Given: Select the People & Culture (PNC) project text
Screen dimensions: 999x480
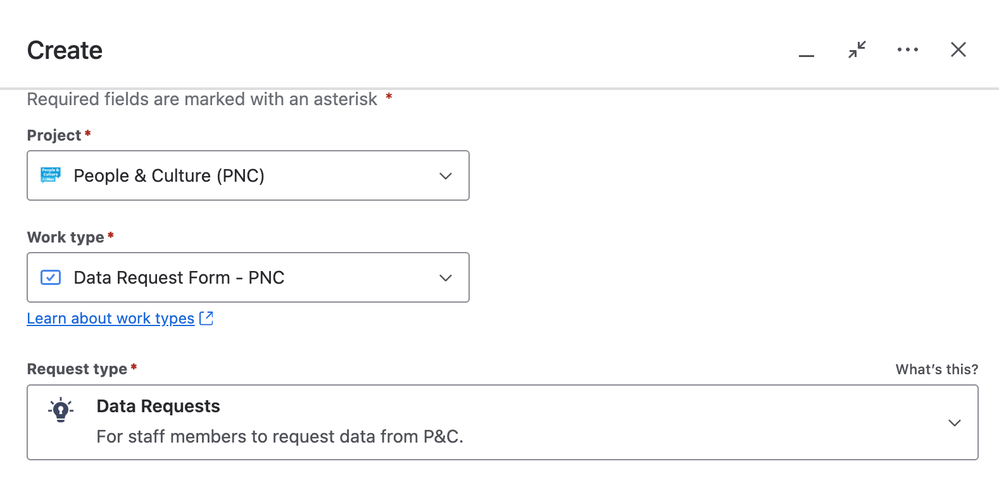Looking at the screenshot, I should pos(169,176).
